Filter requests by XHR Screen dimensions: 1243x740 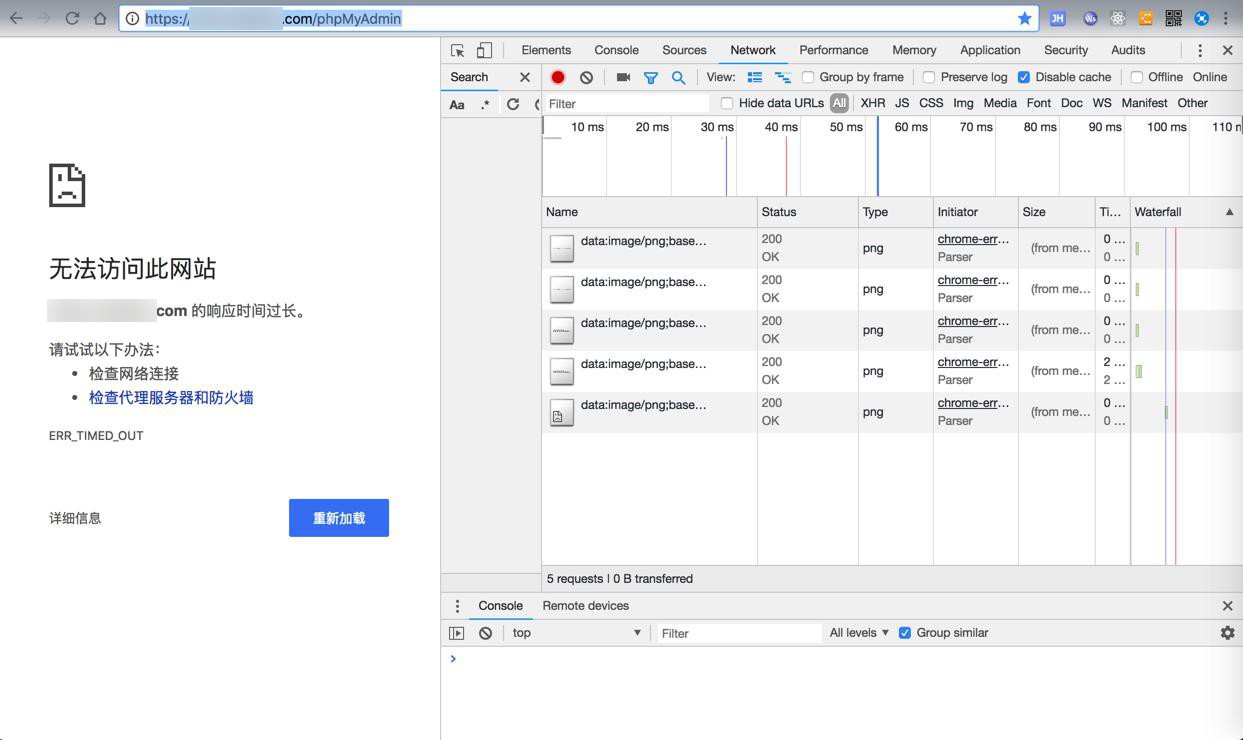[872, 103]
